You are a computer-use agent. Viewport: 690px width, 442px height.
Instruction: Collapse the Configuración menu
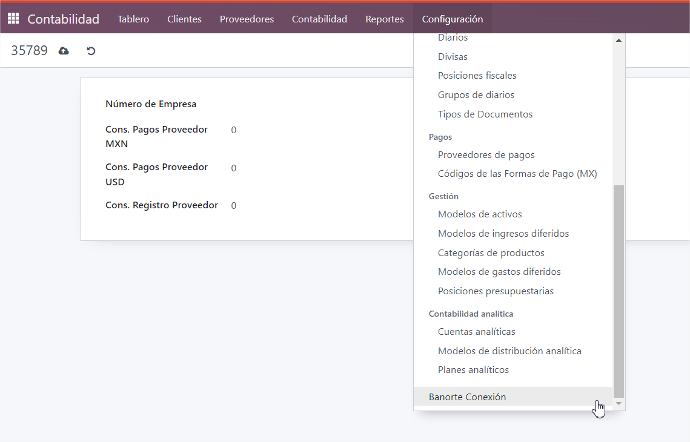click(x=452, y=19)
